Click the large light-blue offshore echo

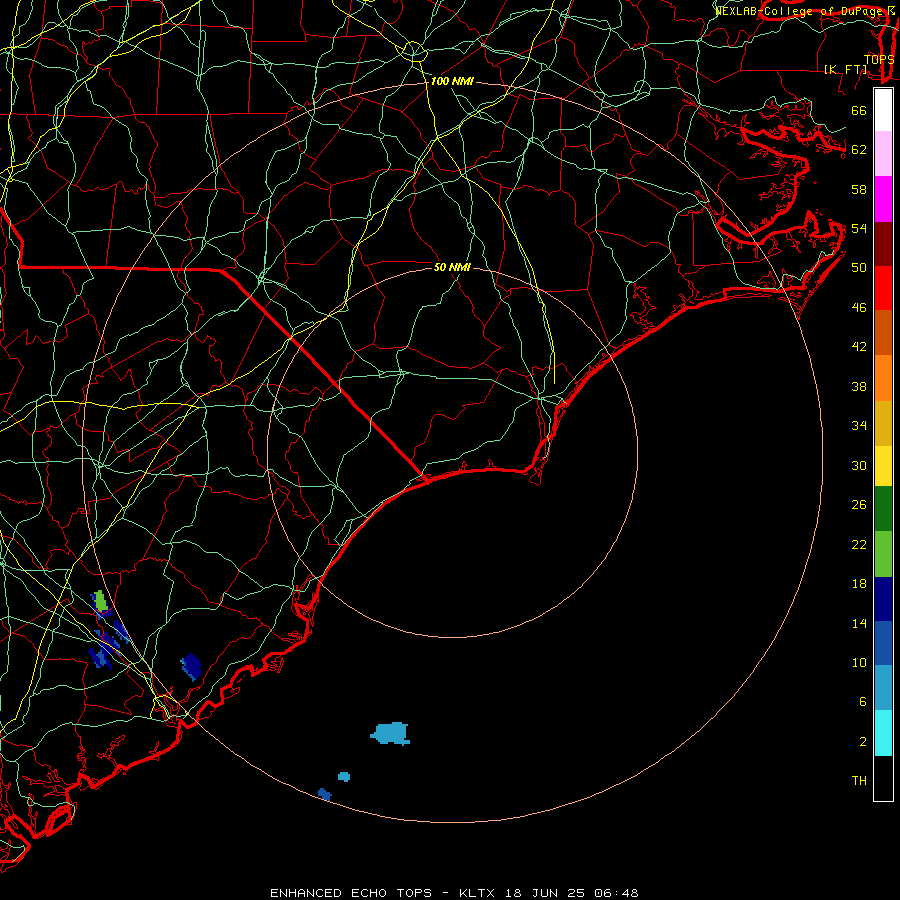coord(391,734)
